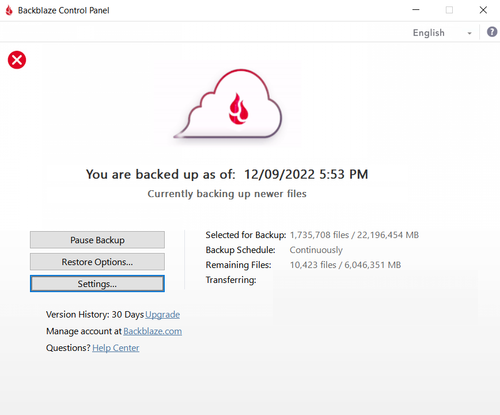Close the Backblaze Control Panel window
This screenshot has width=500, height=415.
[483, 10]
